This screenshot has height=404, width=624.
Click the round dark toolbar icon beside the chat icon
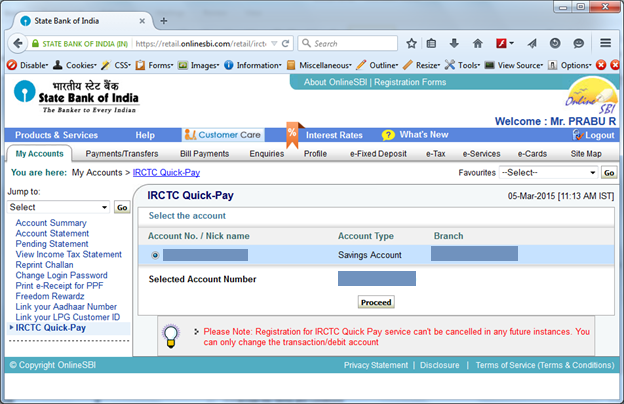tap(555, 43)
